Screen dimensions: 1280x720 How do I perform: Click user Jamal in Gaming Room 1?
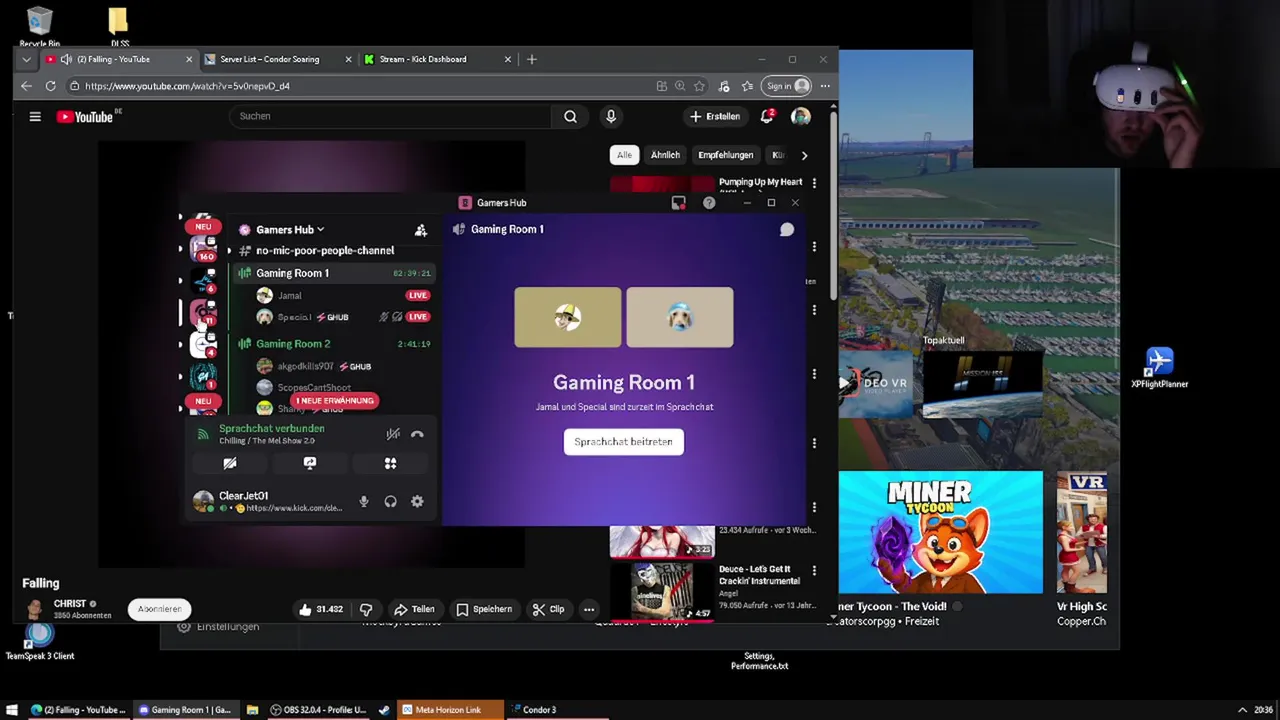point(290,296)
